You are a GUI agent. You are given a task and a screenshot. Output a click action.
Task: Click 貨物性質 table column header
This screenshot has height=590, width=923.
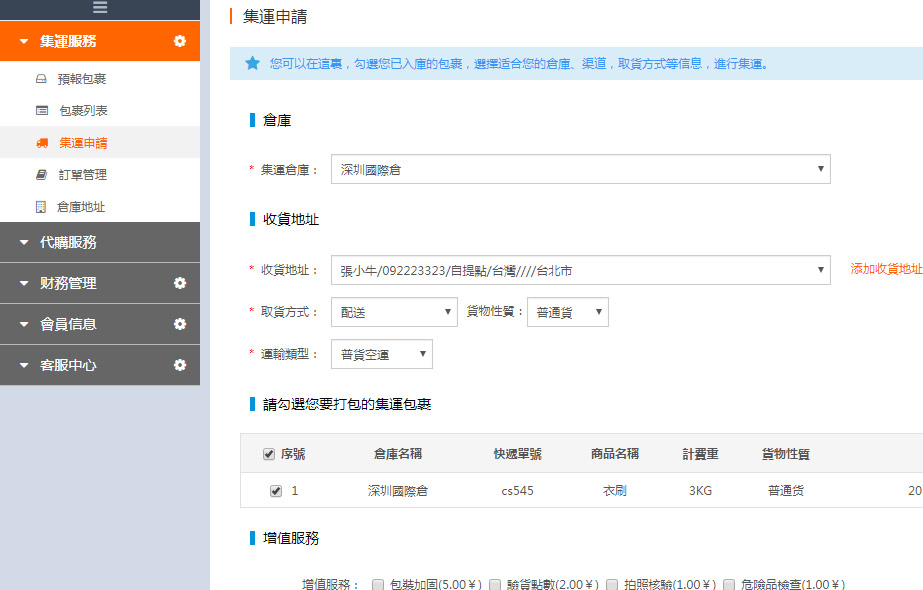pos(786,454)
